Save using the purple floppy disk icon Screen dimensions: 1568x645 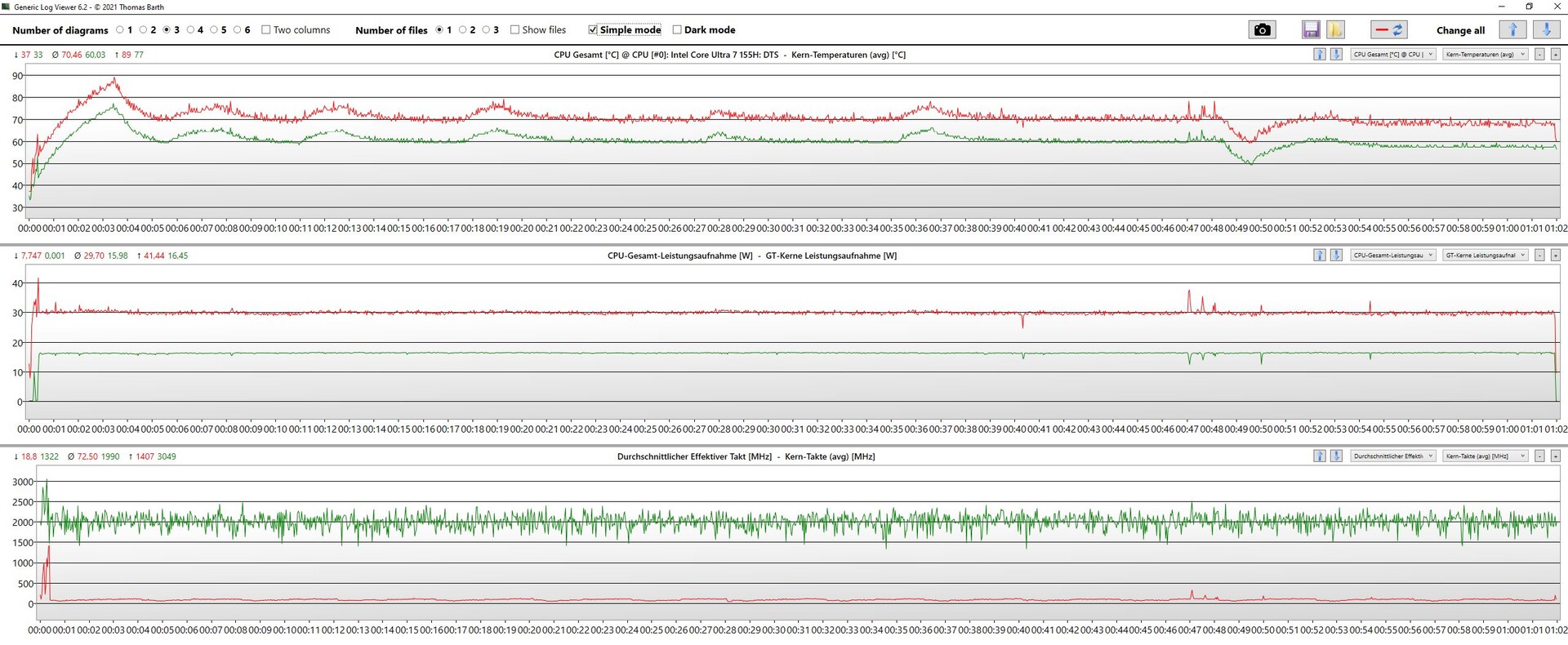point(1311,30)
